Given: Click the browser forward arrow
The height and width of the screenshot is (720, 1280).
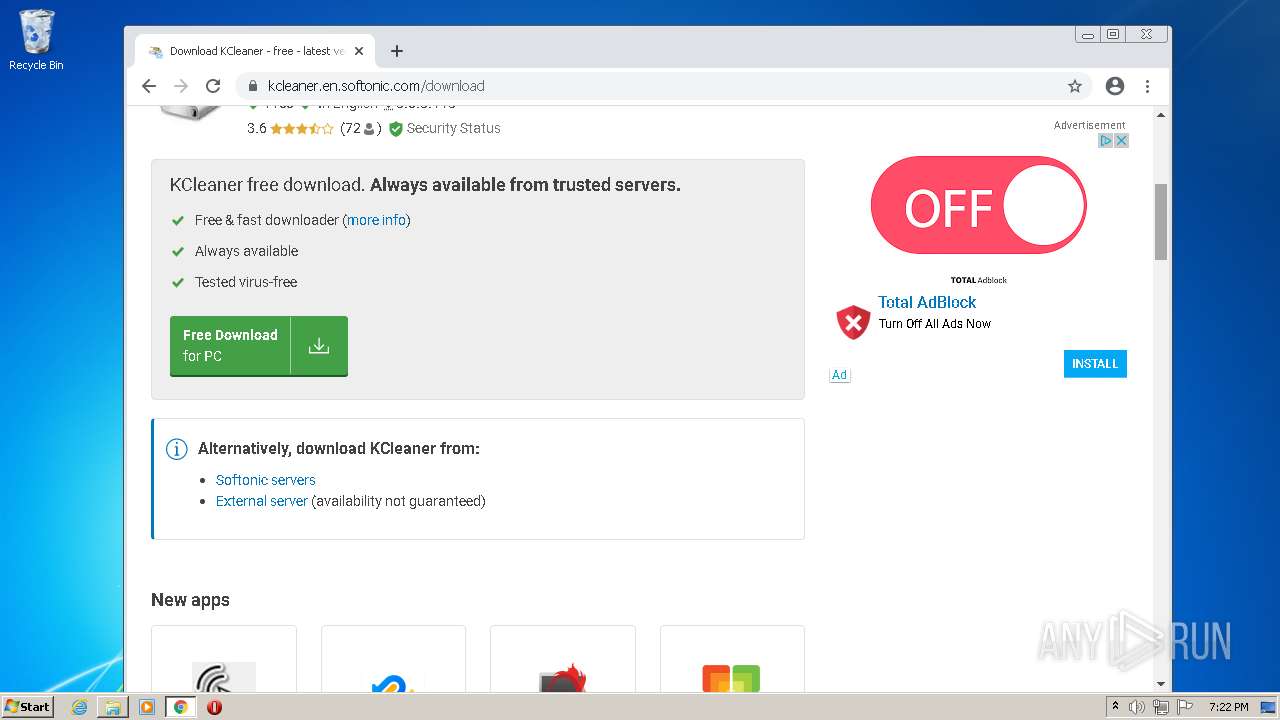Looking at the screenshot, I should [x=181, y=86].
